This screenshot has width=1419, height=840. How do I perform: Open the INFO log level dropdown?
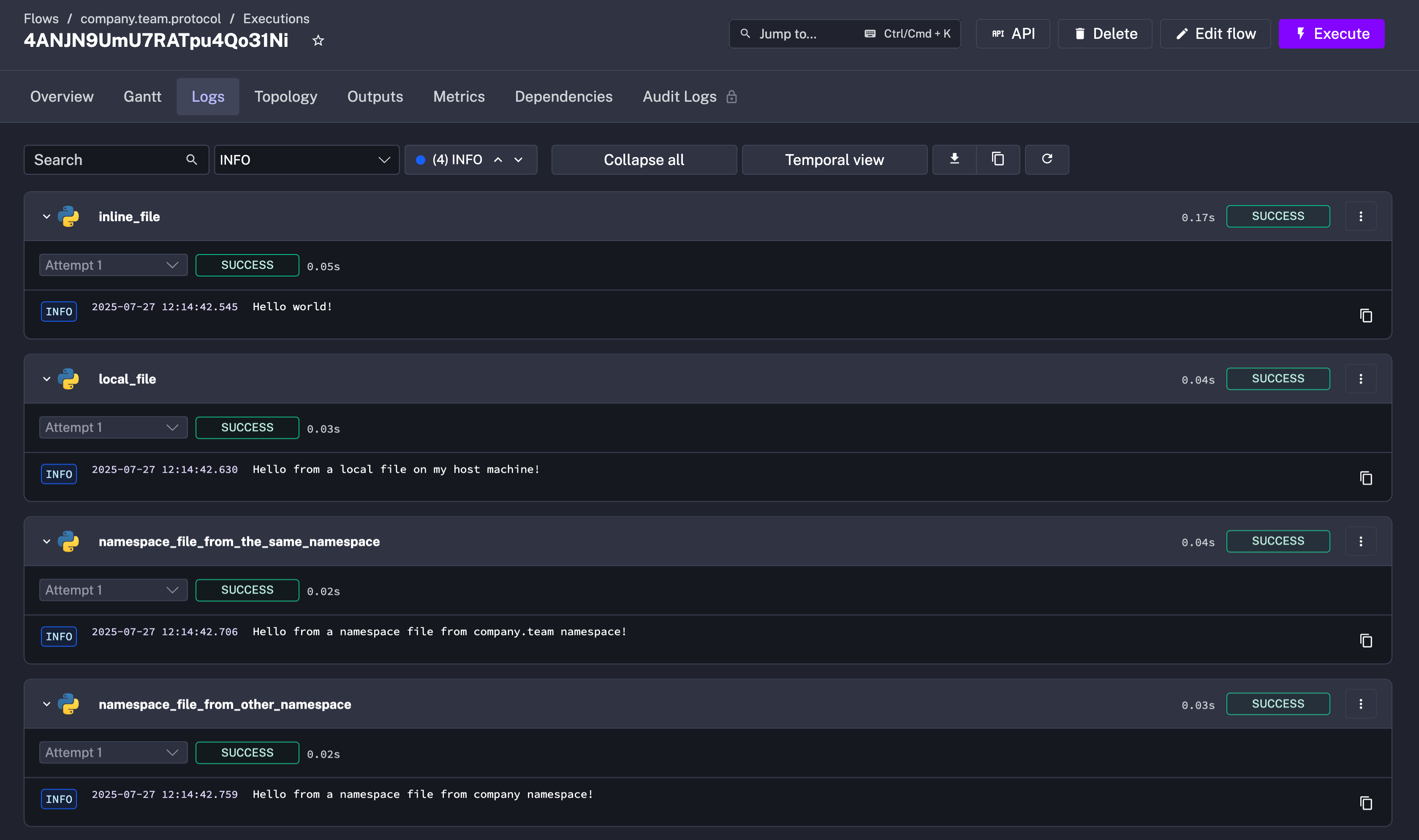(x=306, y=160)
